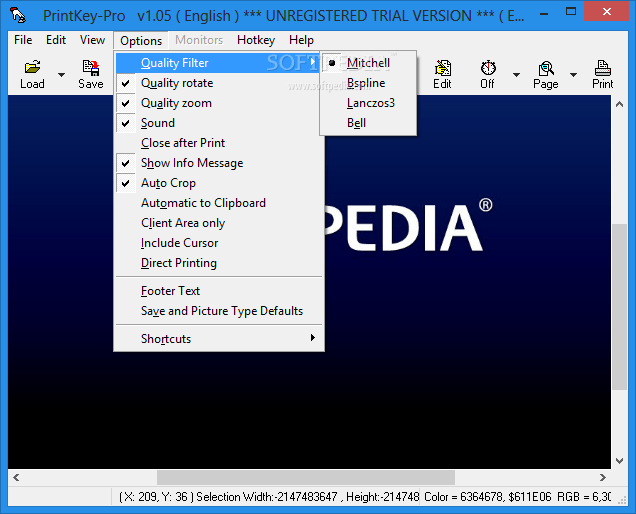This screenshot has width=636, height=514.
Task: Expand the Off timer dropdown arrow
Action: click(516, 75)
